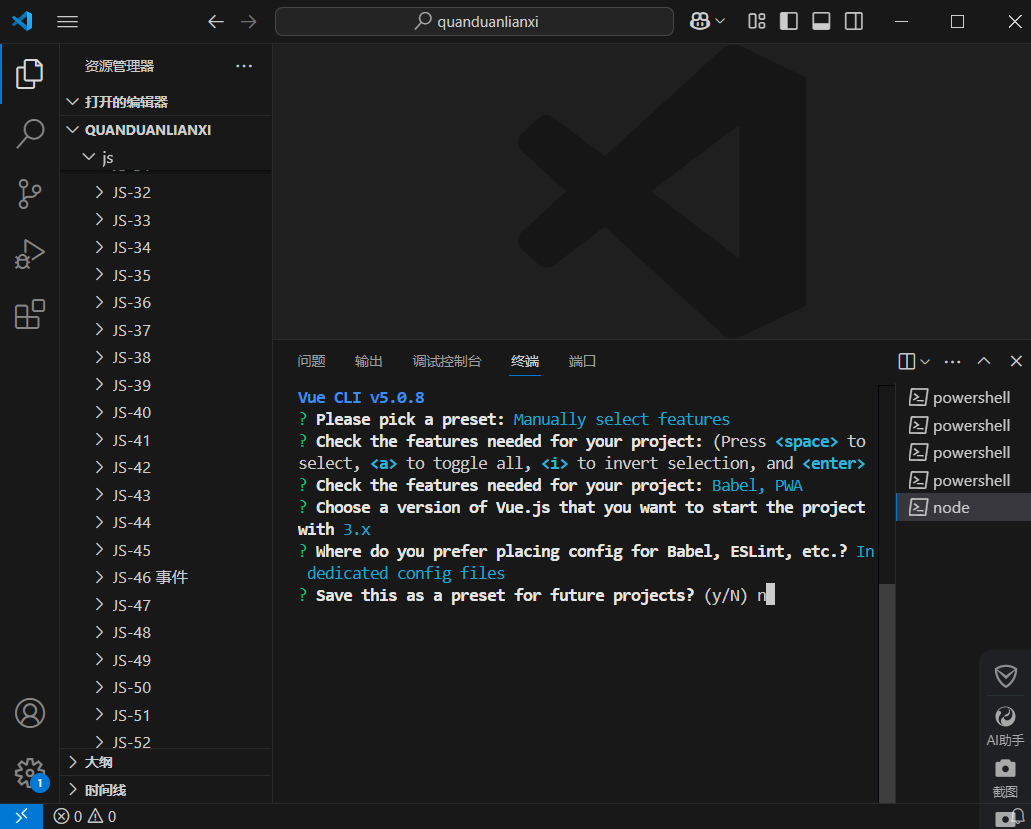Select the first powershell terminal
This screenshot has height=829, width=1031.
963,398
